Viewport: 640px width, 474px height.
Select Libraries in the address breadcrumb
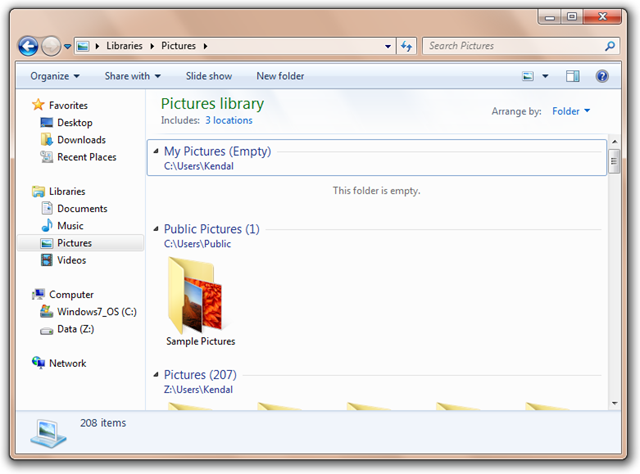click(124, 46)
